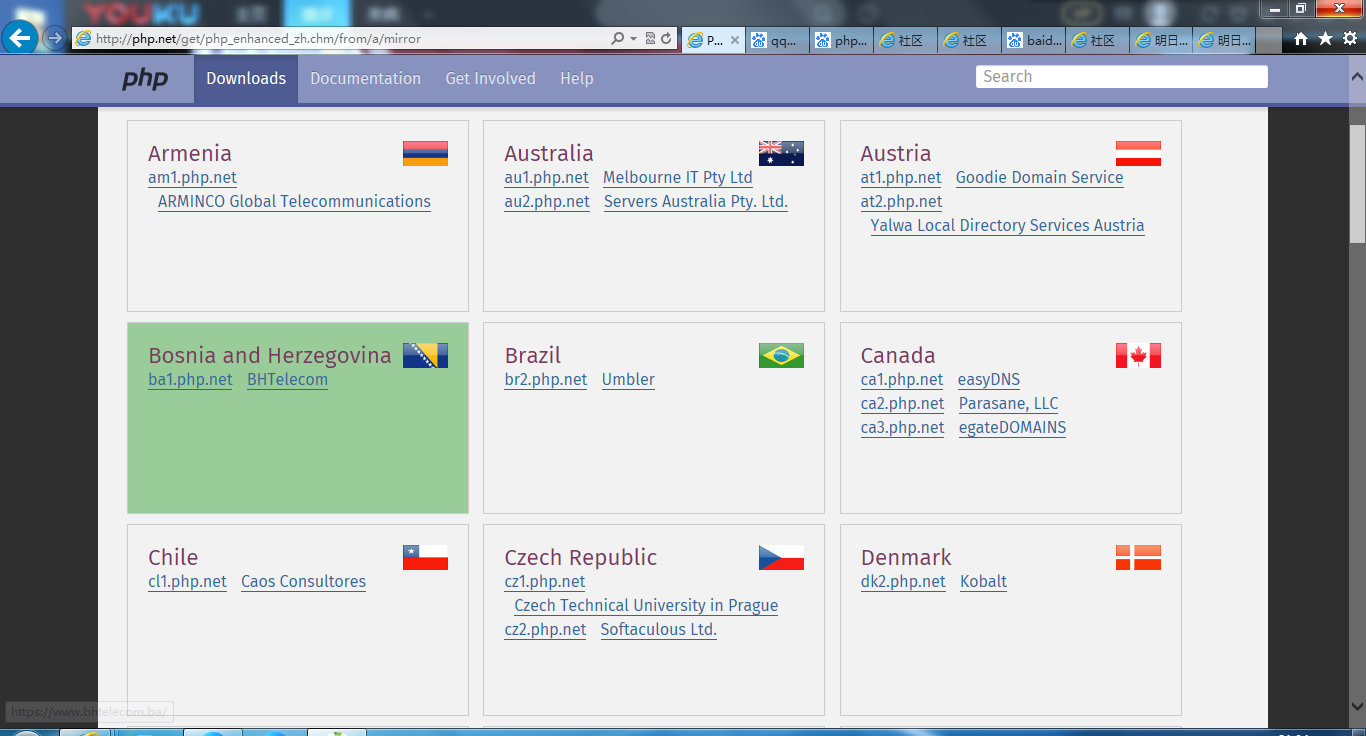The width and height of the screenshot is (1366, 736).
Task: Click the magnifier search icon in address bar
Action: pos(618,39)
